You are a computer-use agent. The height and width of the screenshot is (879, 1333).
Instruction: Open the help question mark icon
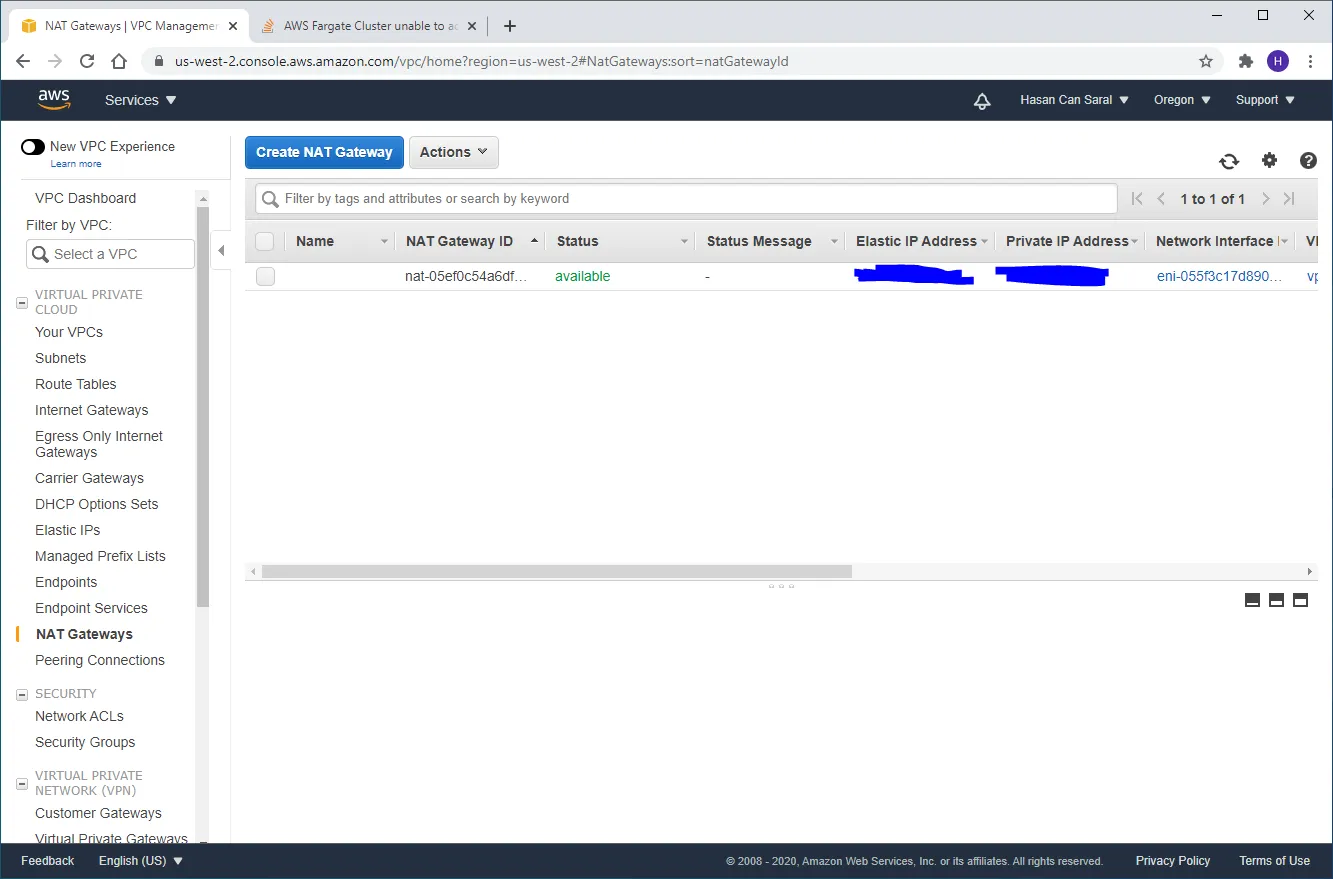coord(1308,160)
